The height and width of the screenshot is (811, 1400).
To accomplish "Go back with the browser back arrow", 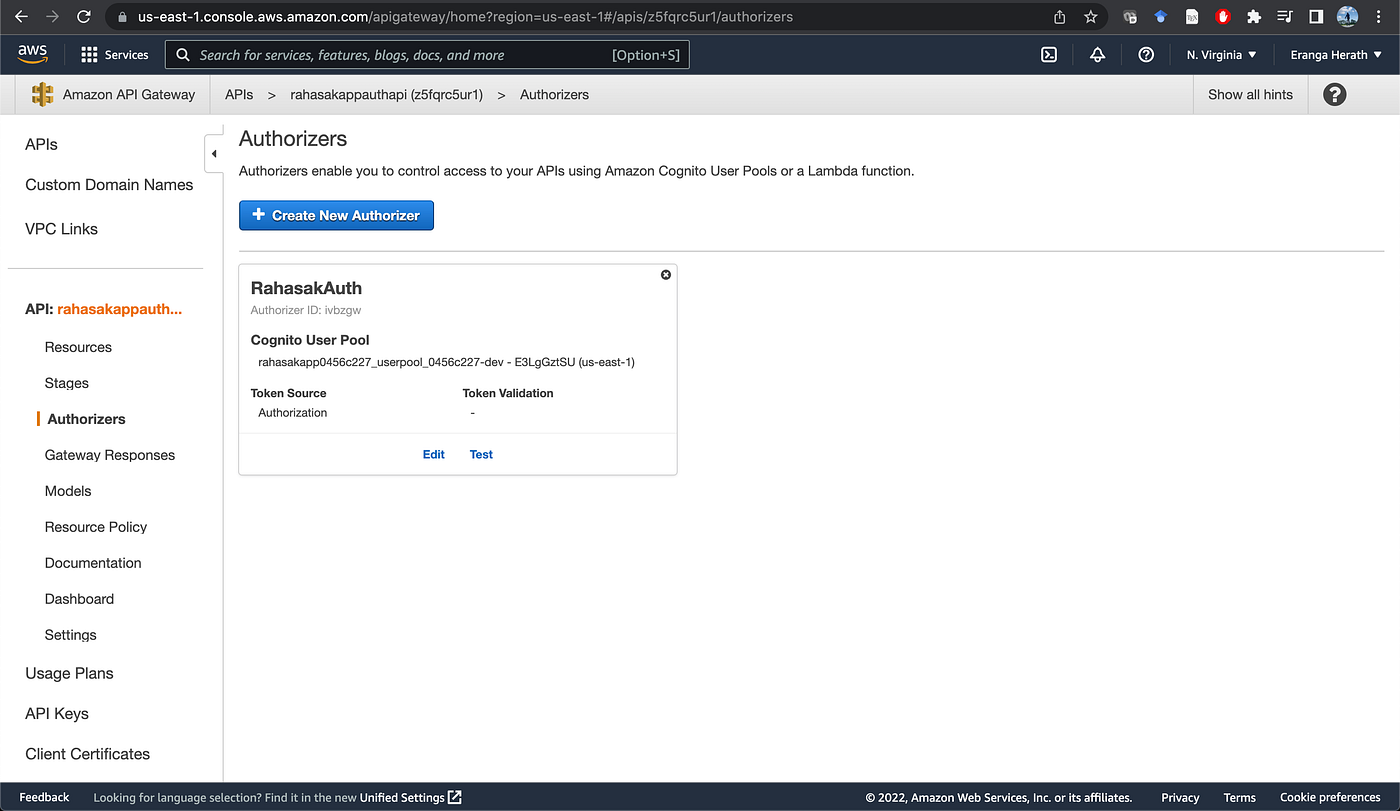I will pos(21,17).
